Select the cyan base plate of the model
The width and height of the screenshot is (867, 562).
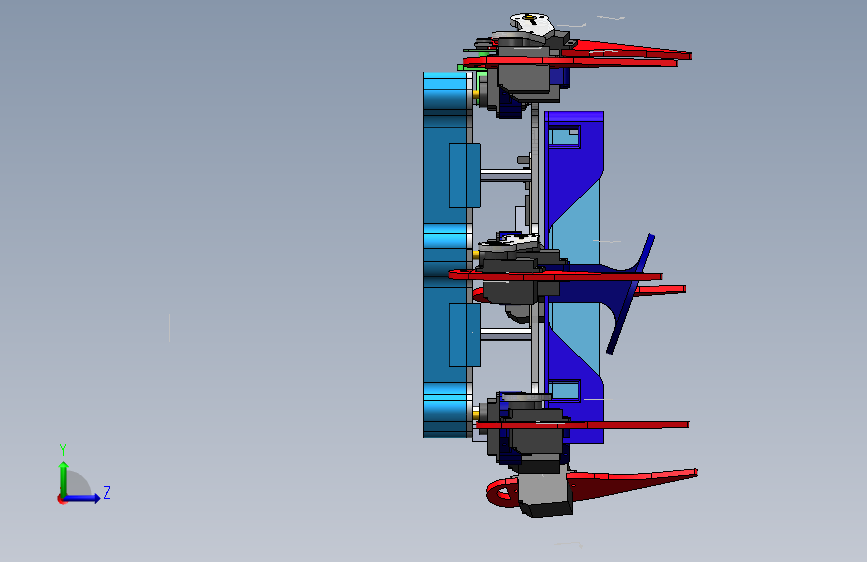[447, 254]
